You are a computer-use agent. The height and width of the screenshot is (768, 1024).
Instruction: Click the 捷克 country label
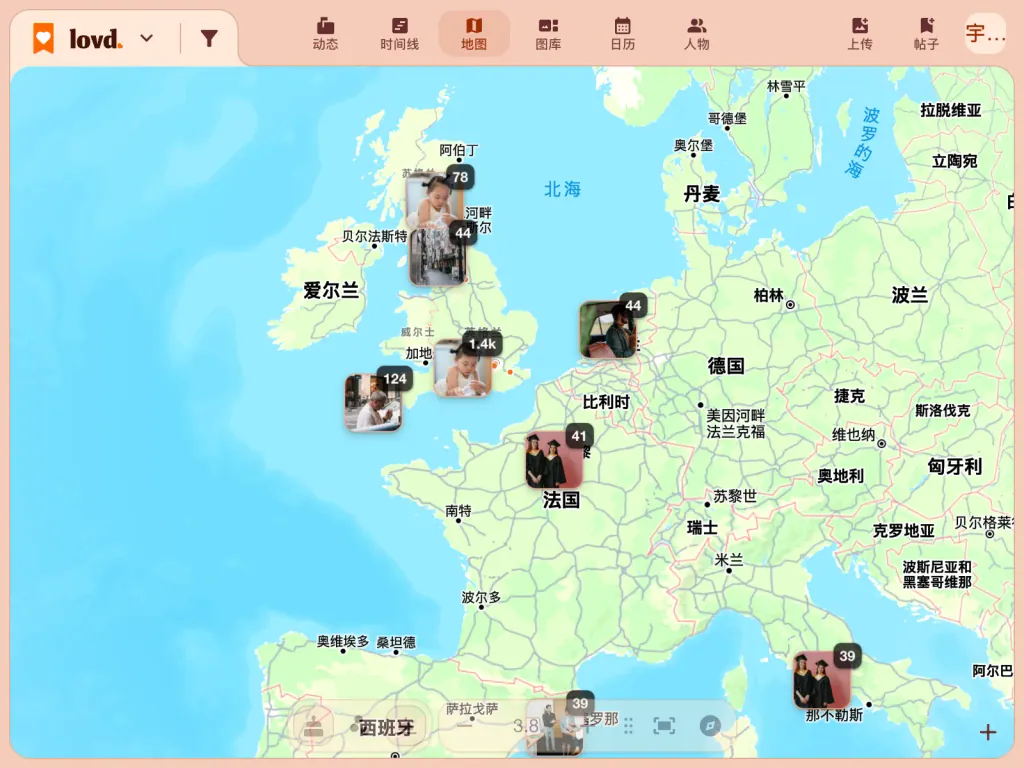click(849, 396)
